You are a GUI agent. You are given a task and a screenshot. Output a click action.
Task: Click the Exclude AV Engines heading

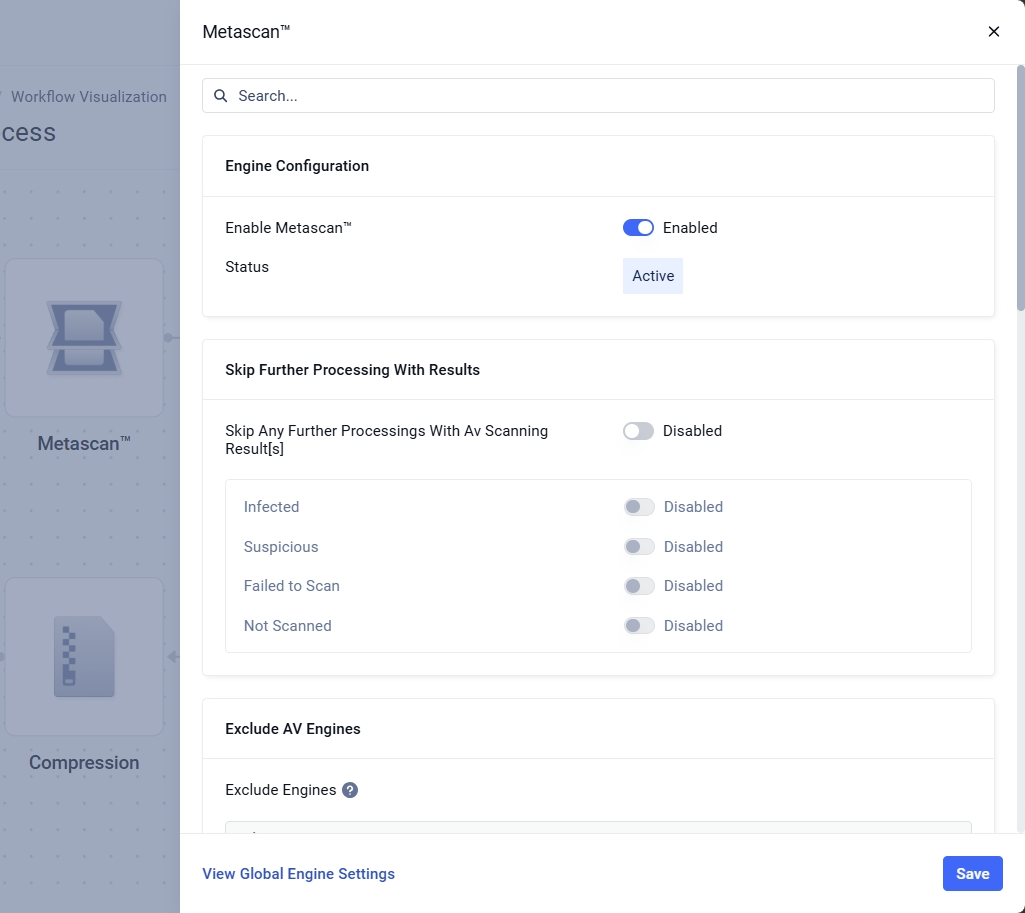292,729
